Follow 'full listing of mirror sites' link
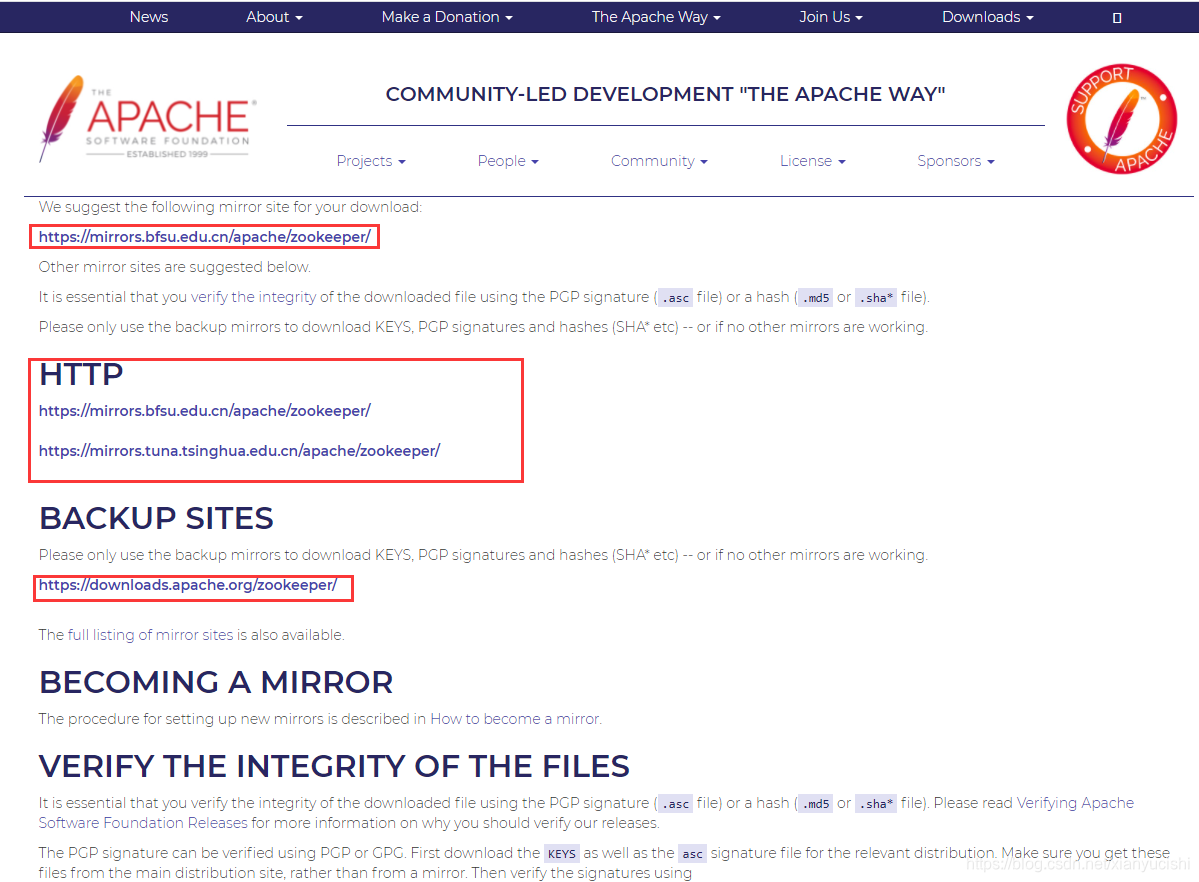 tap(150, 635)
